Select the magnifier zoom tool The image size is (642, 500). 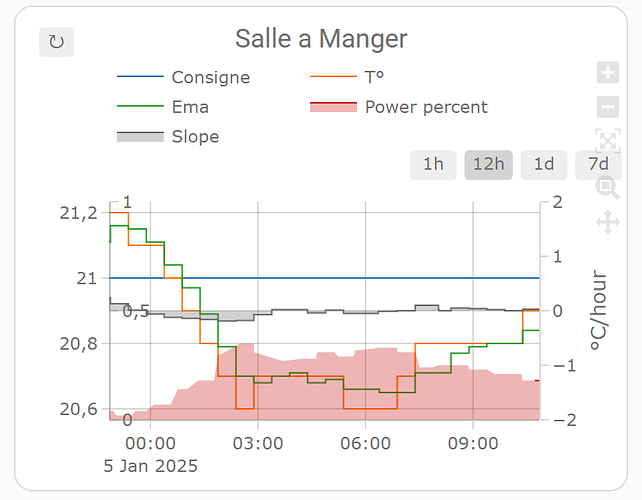(608, 185)
